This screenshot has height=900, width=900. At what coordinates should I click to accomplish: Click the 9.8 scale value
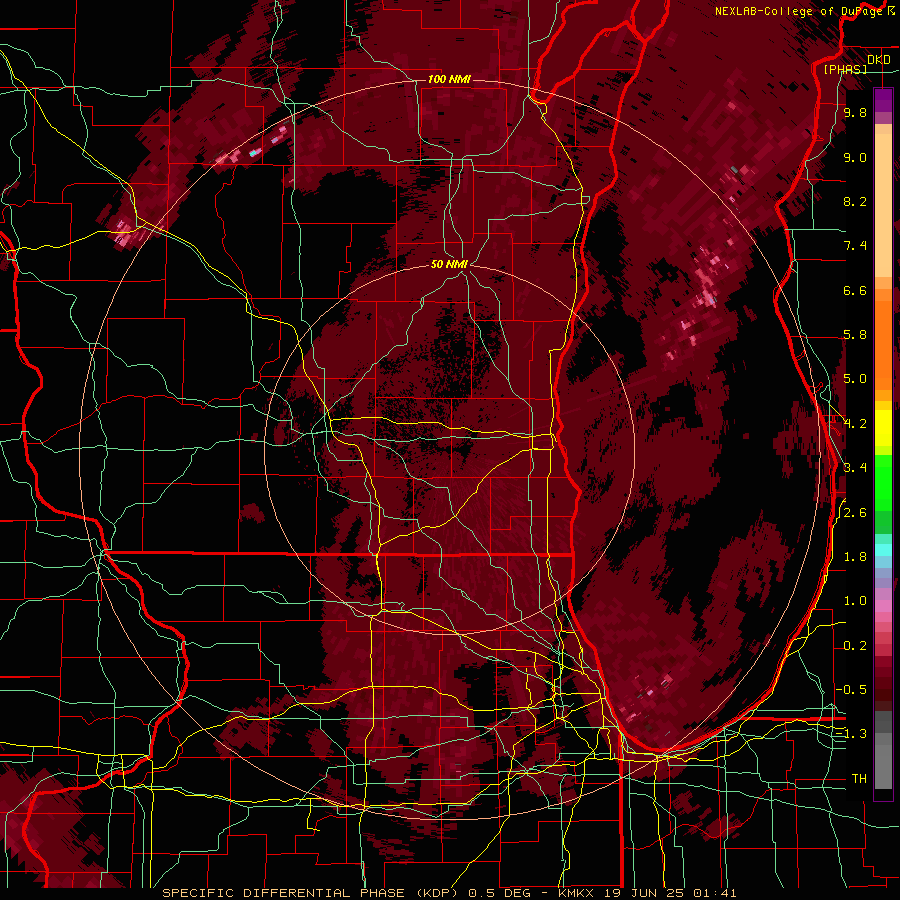[855, 113]
